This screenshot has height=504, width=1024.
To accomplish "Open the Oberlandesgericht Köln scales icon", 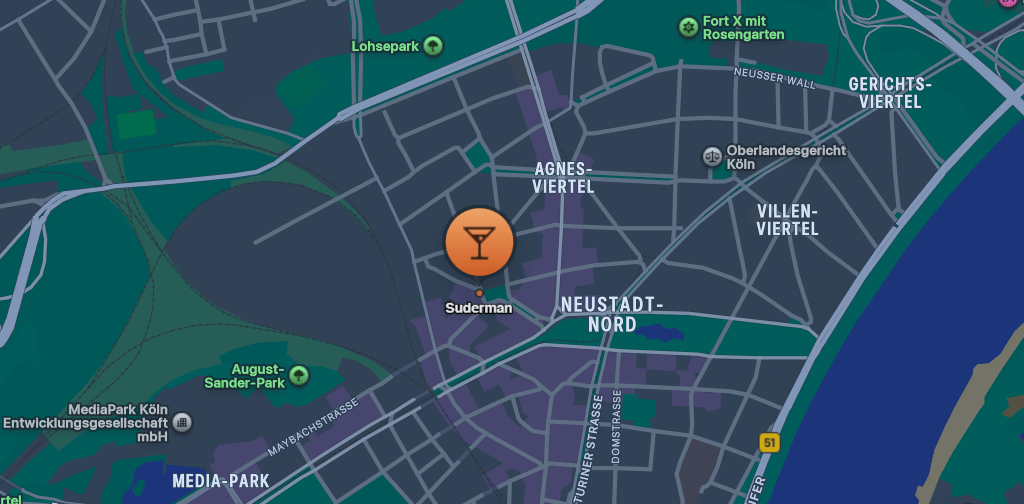I will pyautogui.click(x=712, y=156).
